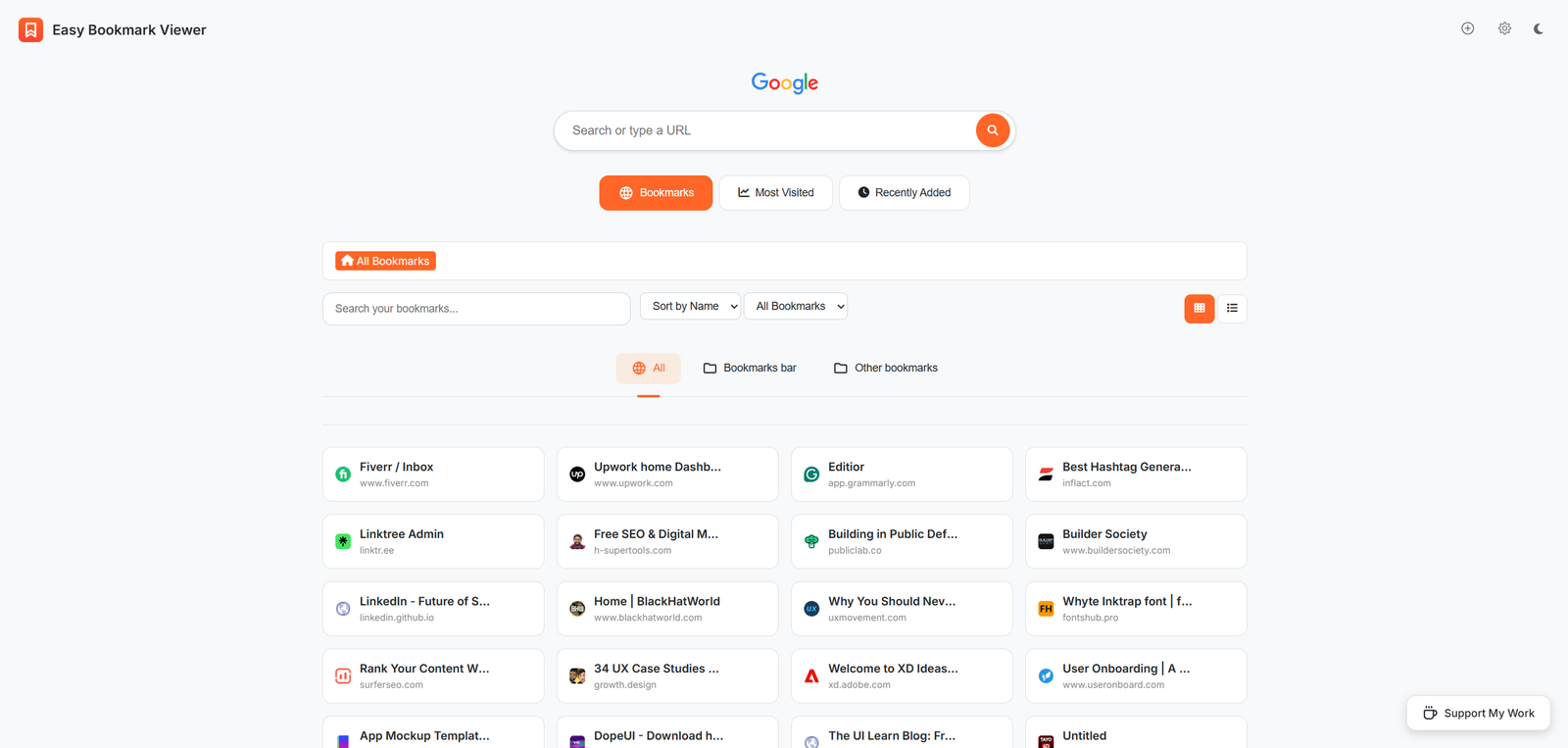This screenshot has height=748, width=1568.
Task: Click the Fiverr favicon icon
Action: tap(343, 474)
